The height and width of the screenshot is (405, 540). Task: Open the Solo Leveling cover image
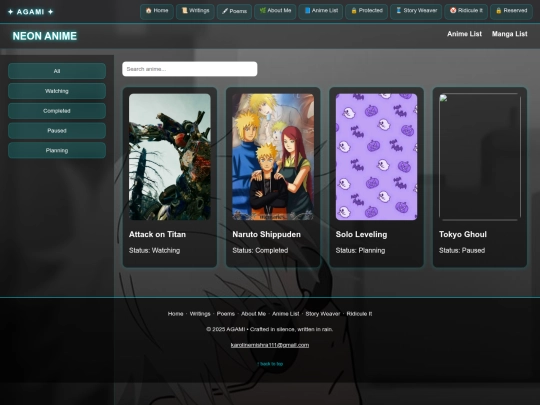[376, 157]
